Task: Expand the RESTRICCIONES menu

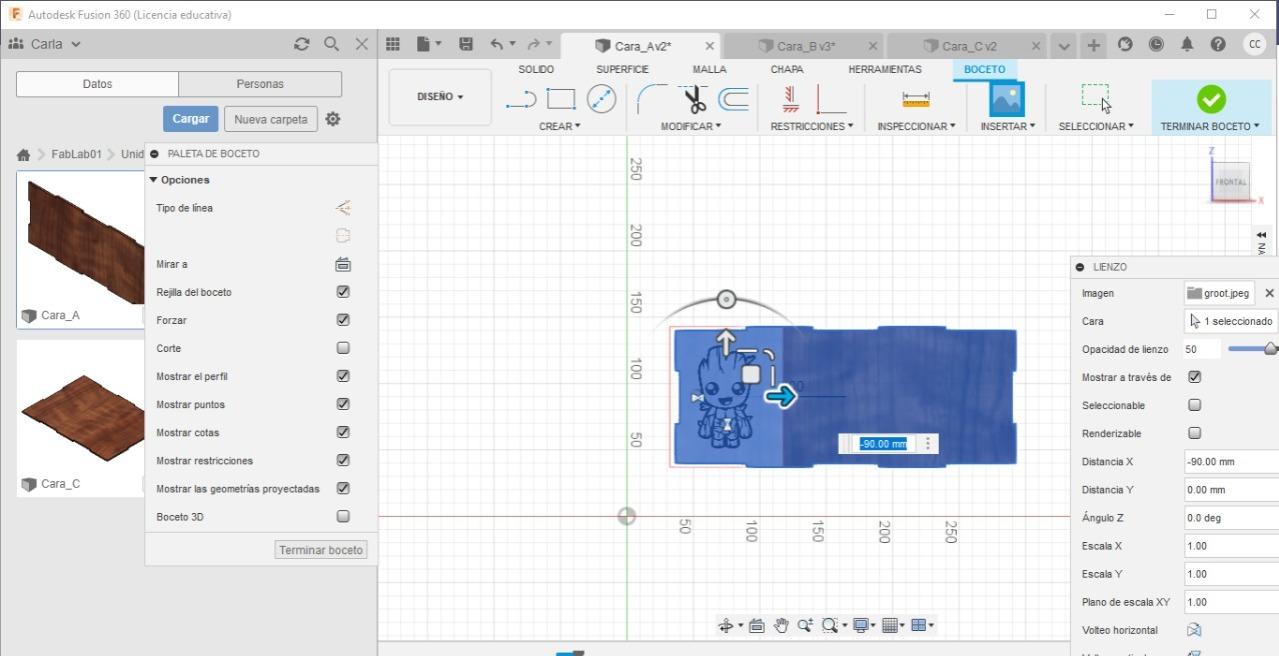Action: pyautogui.click(x=812, y=126)
